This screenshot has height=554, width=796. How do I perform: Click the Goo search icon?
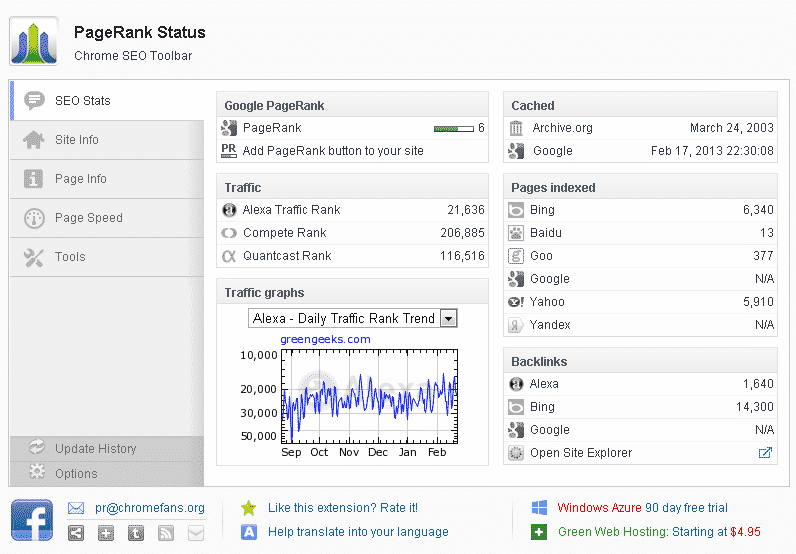(516, 256)
